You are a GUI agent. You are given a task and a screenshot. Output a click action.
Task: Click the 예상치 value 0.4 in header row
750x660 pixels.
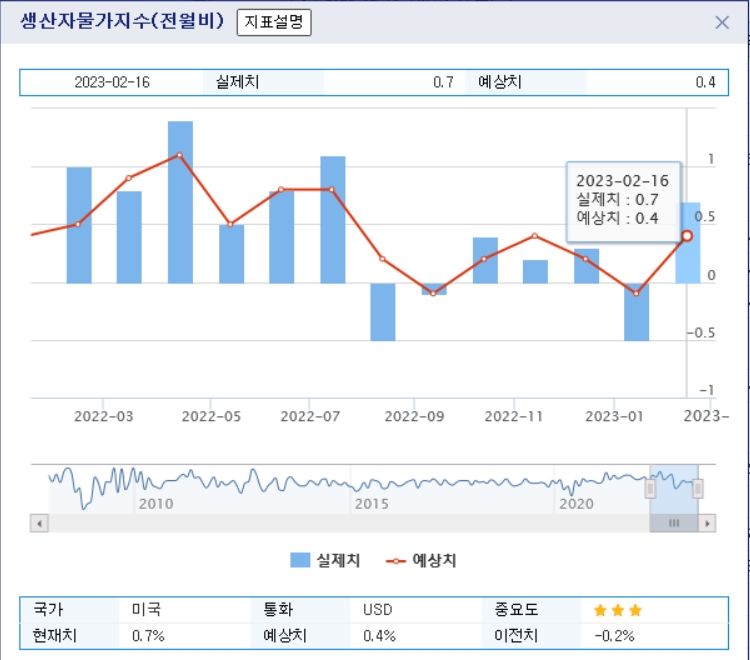pos(706,82)
